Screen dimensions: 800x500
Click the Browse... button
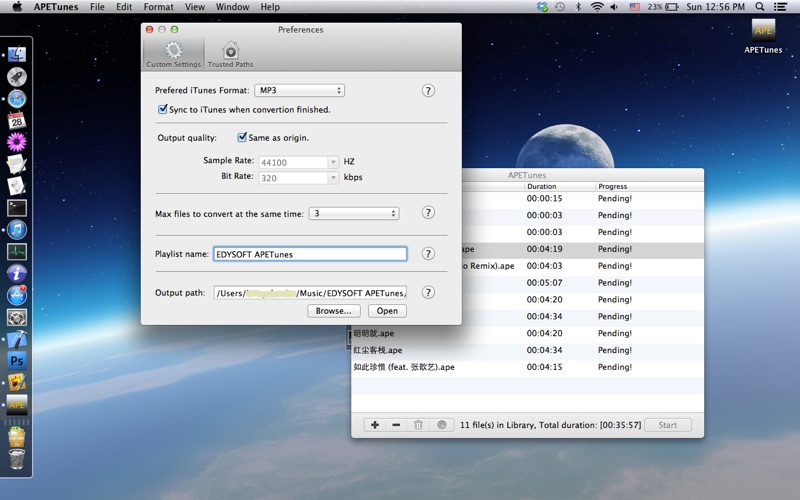point(333,311)
